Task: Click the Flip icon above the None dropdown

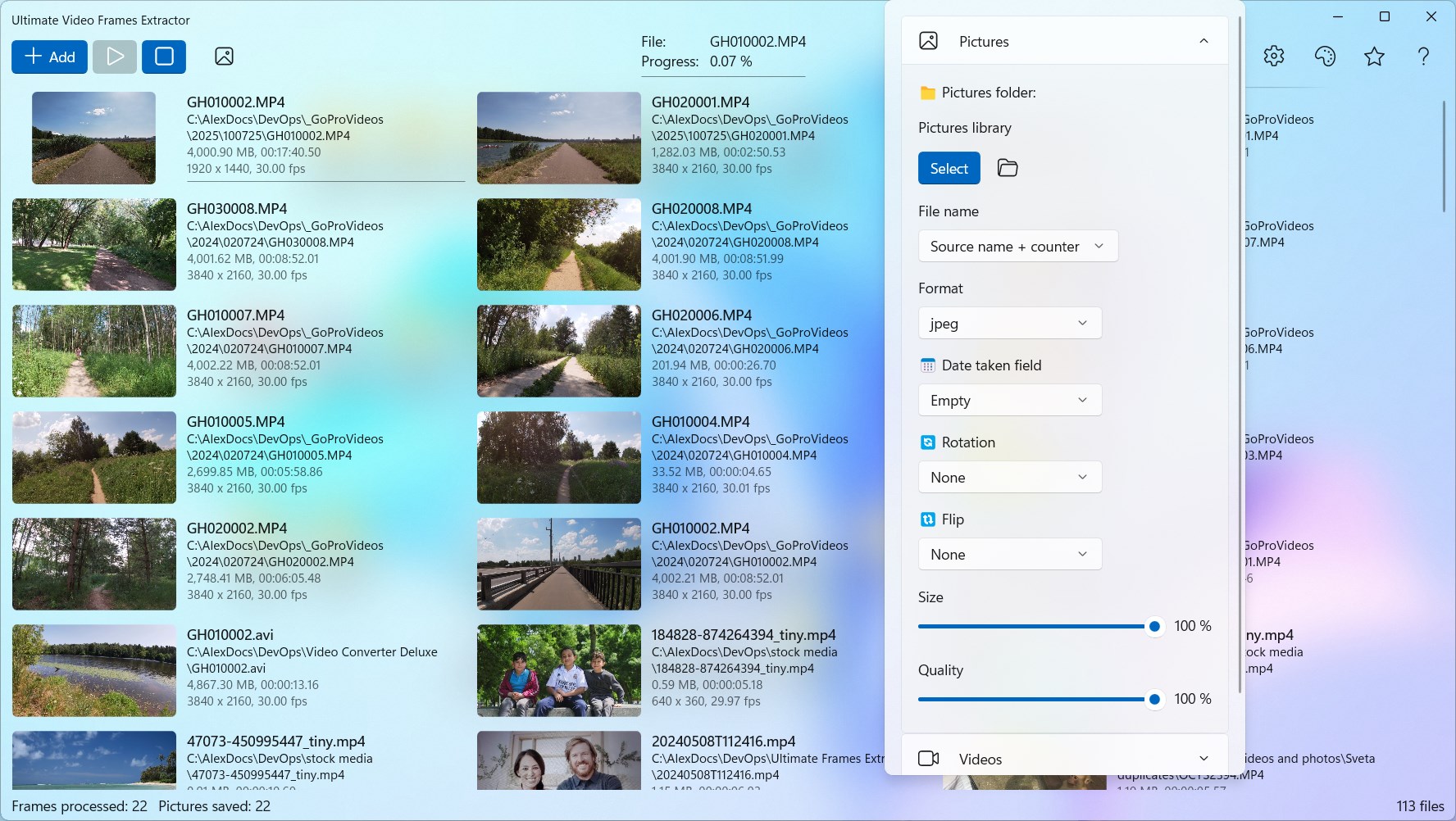Action: click(927, 519)
